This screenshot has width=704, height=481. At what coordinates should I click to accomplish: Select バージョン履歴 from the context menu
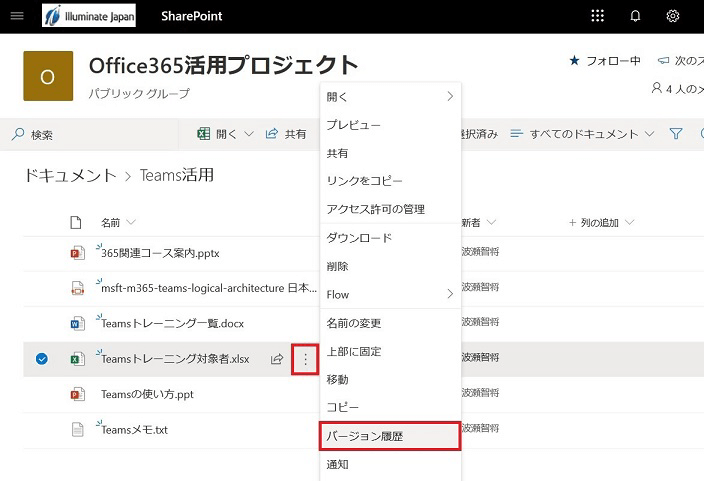389,436
